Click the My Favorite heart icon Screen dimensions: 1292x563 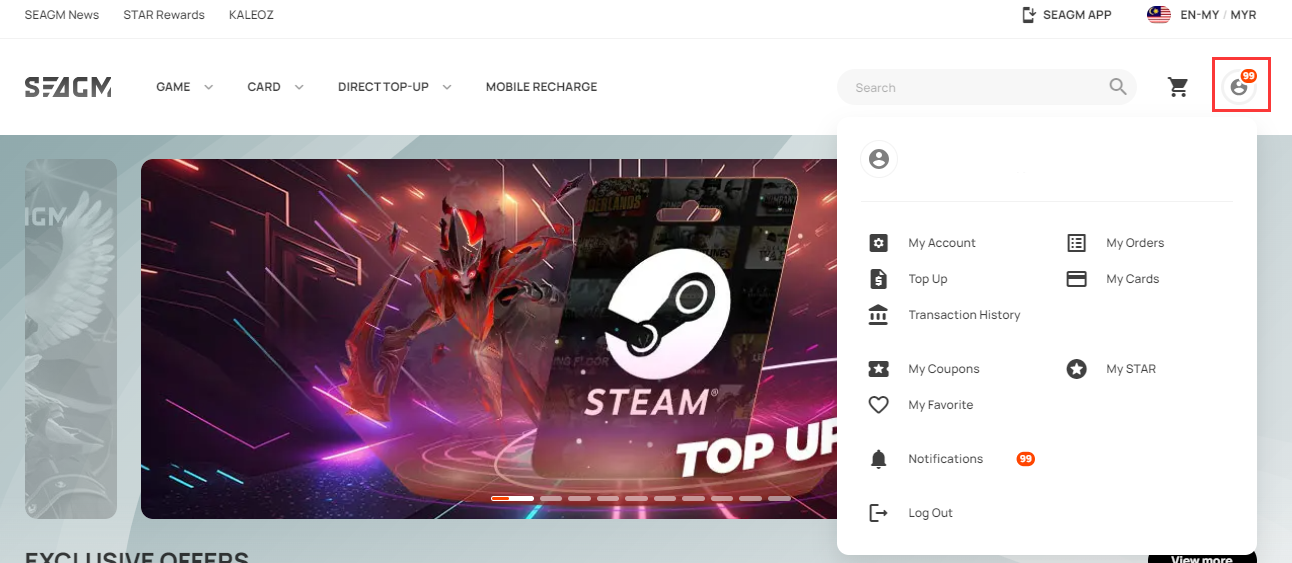point(878,405)
